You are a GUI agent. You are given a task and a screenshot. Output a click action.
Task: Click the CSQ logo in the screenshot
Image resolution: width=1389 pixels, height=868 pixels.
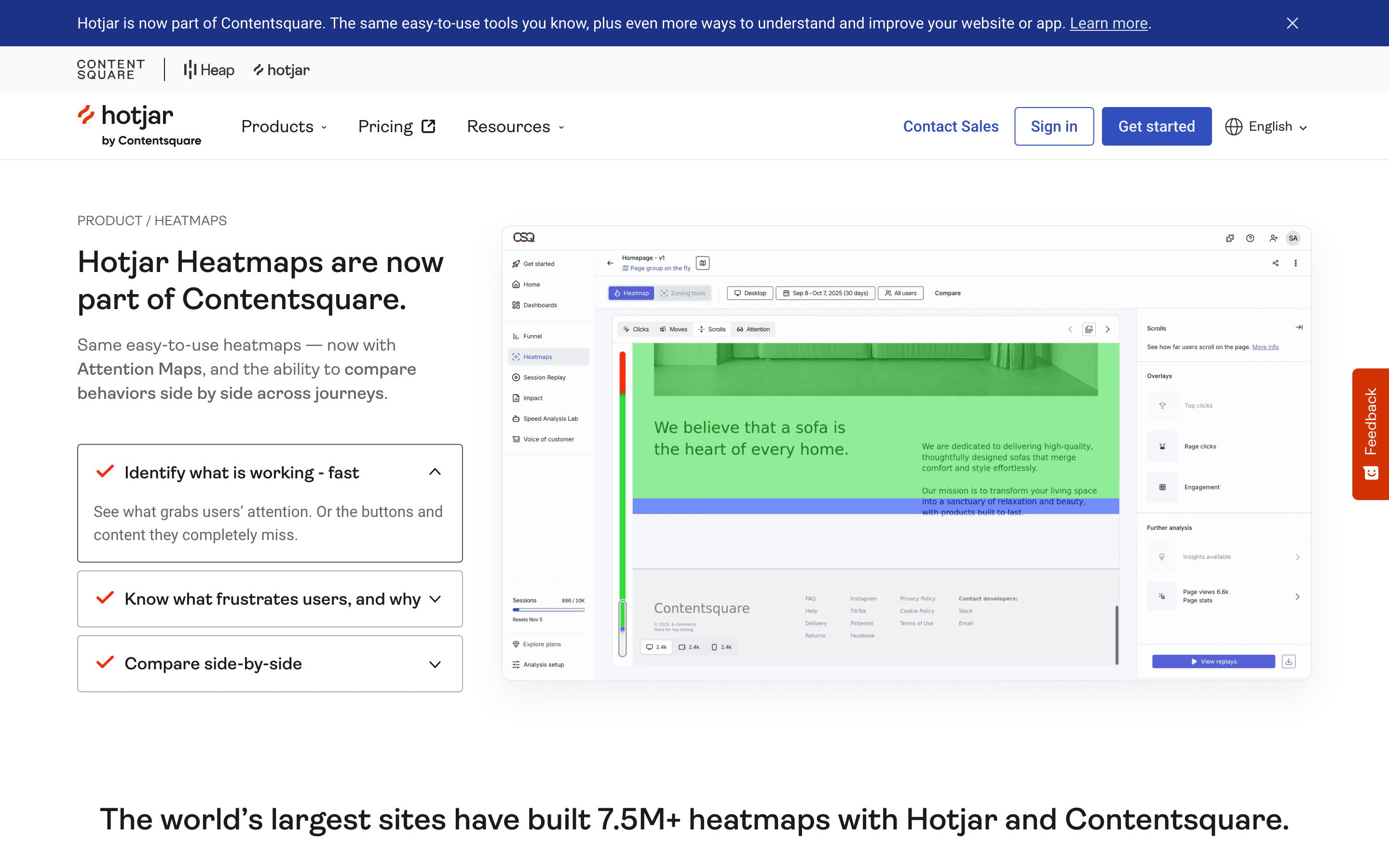(x=523, y=237)
